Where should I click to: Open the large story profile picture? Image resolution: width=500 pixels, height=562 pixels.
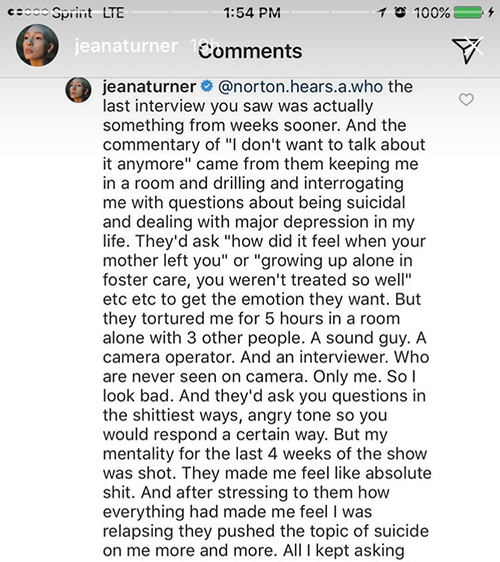(x=37, y=46)
